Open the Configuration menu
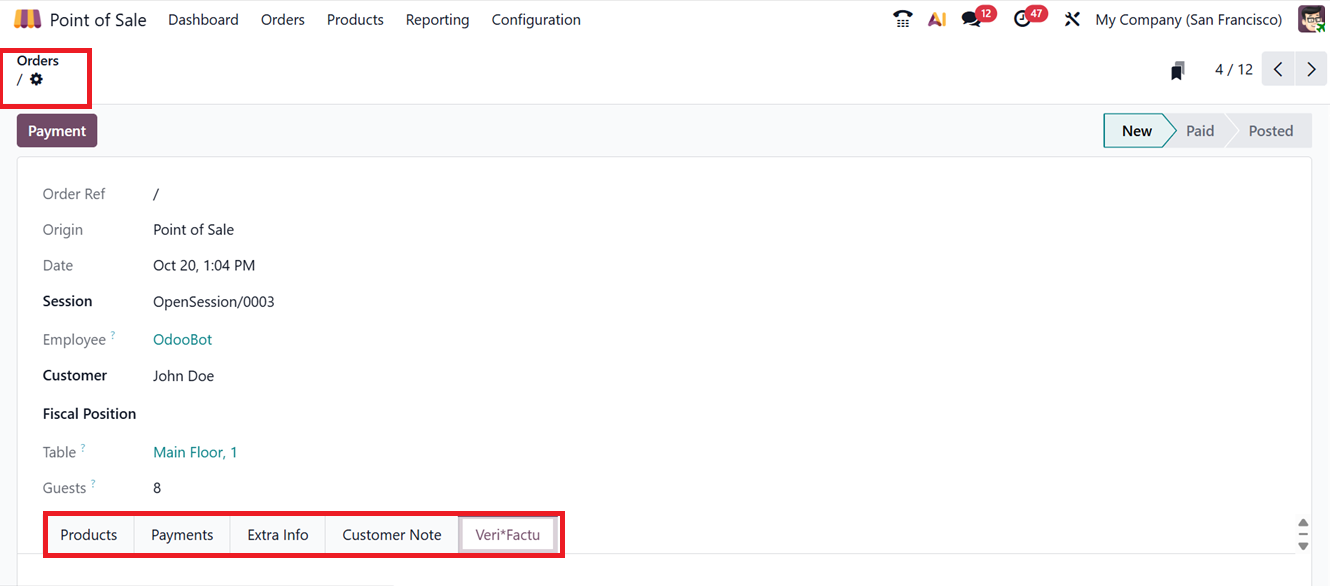This screenshot has height=586, width=1330. [x=536, y=20]
